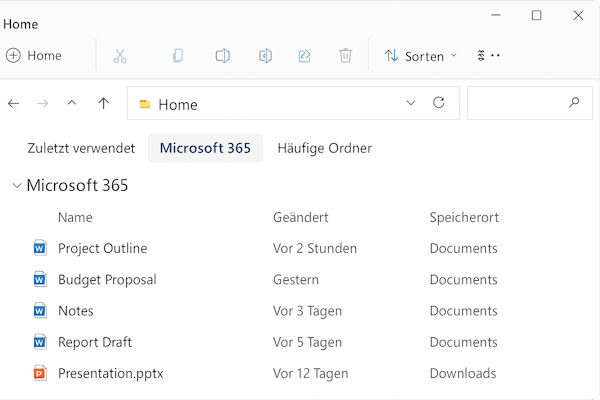Viewport: 600px width, 400px height.
Task: Click the Rename icon in toolbar
Action: pos(265,56)
